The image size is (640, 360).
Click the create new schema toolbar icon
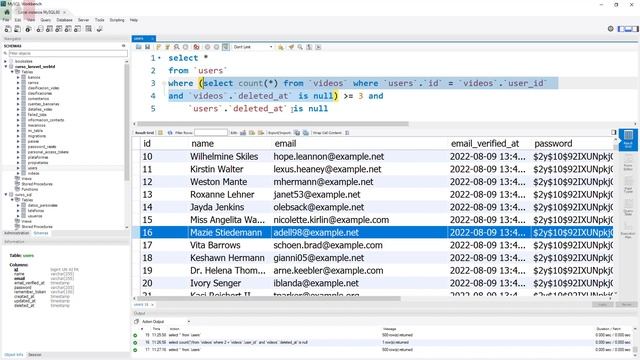[40, 29]
